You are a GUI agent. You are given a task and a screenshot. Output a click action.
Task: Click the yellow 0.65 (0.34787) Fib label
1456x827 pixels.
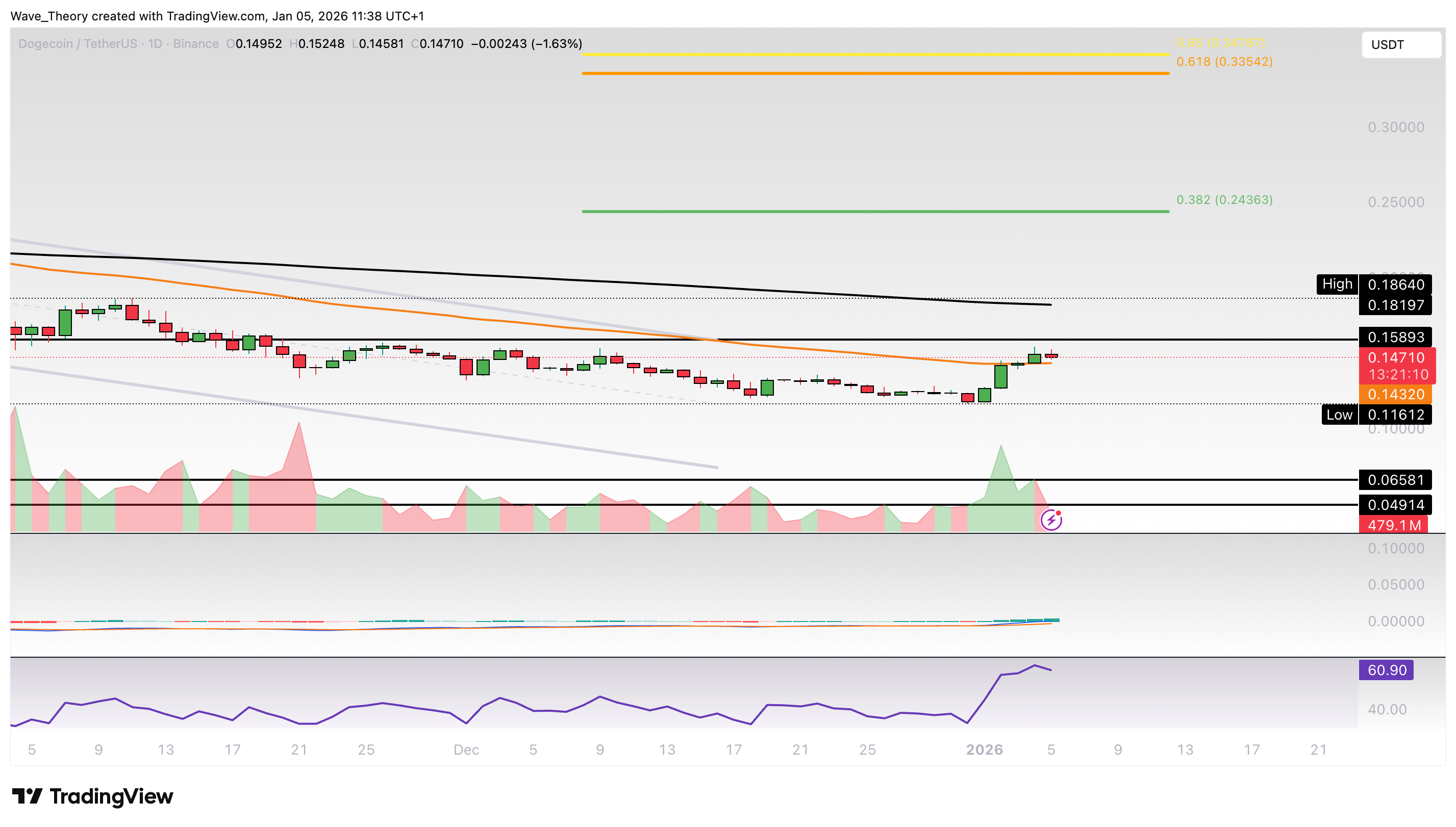click(x=1222, y=43)
